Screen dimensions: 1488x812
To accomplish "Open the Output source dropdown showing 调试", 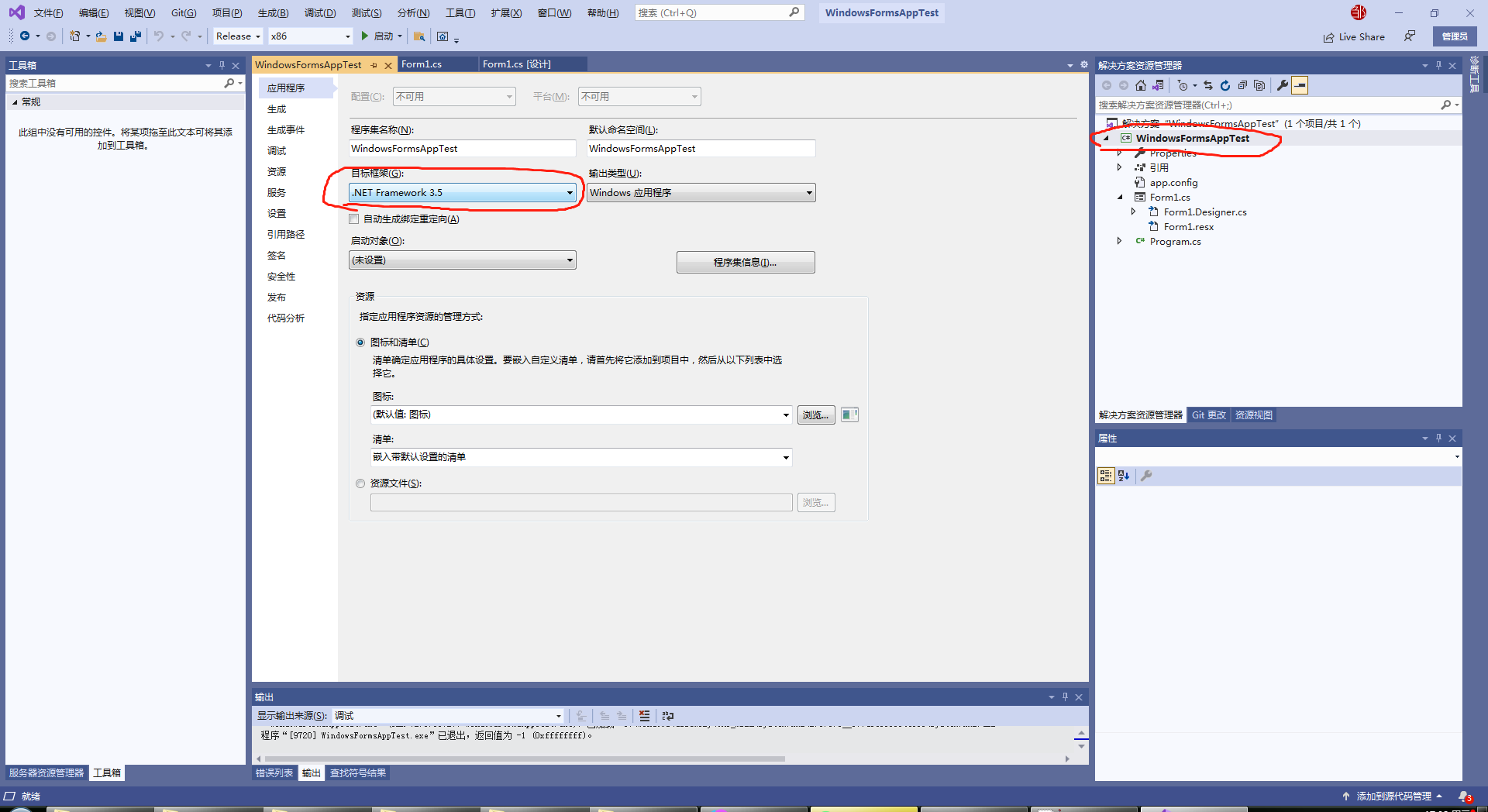I will (448, 716).
